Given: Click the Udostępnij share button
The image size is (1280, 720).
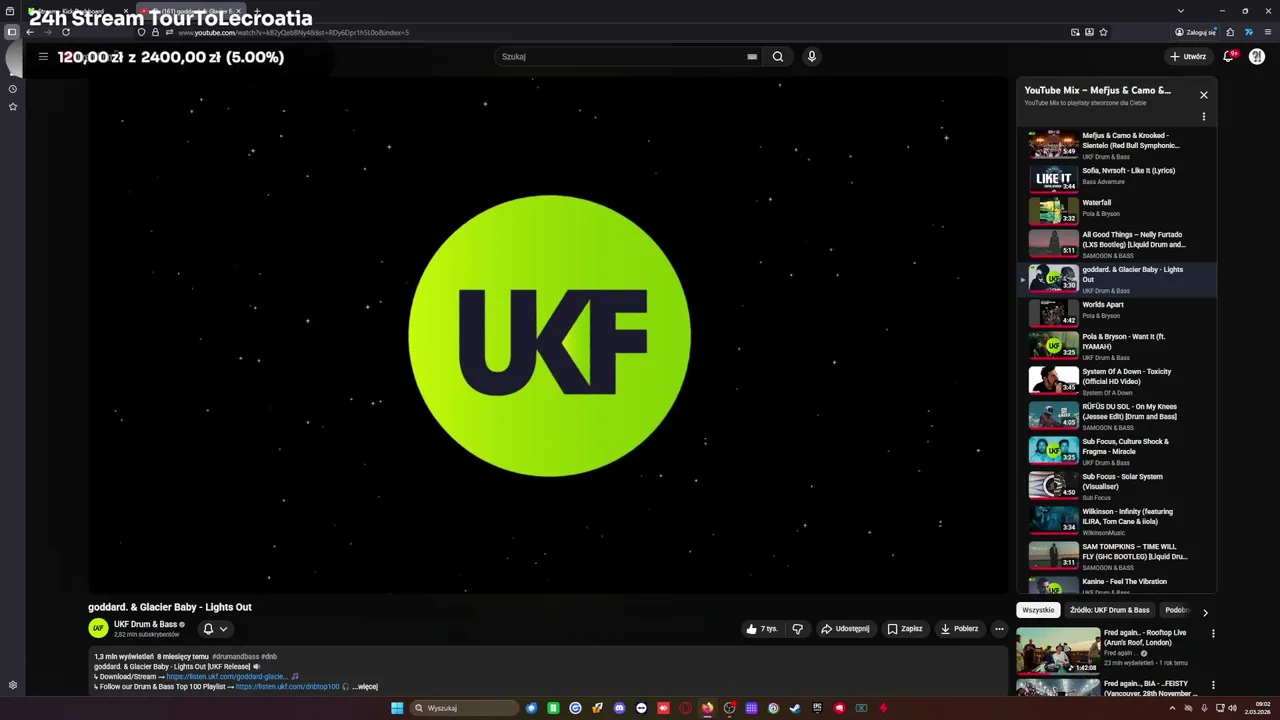Looking at the screenshot, I should click(x=846, y=629).
